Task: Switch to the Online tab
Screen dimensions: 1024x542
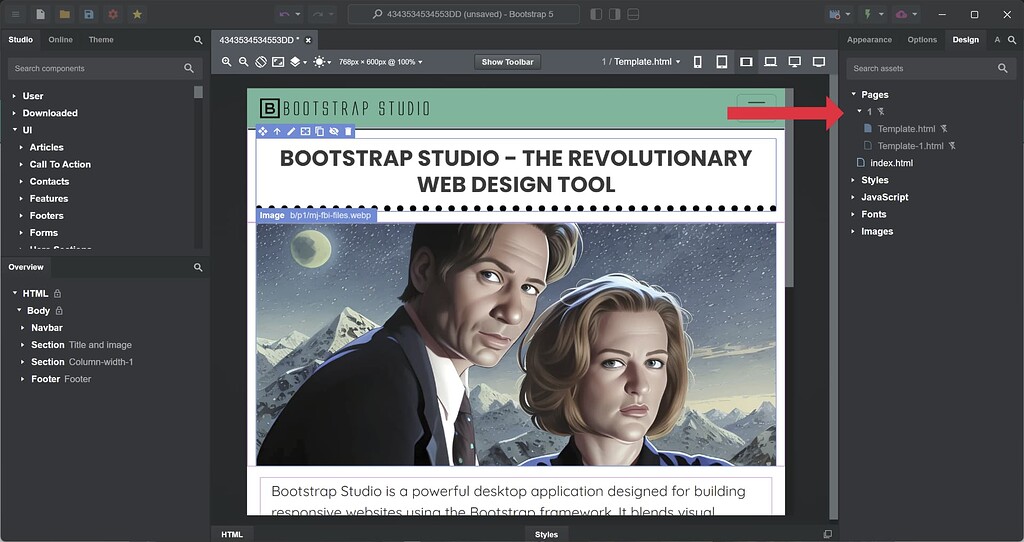Action: click(x=60, y=40)
